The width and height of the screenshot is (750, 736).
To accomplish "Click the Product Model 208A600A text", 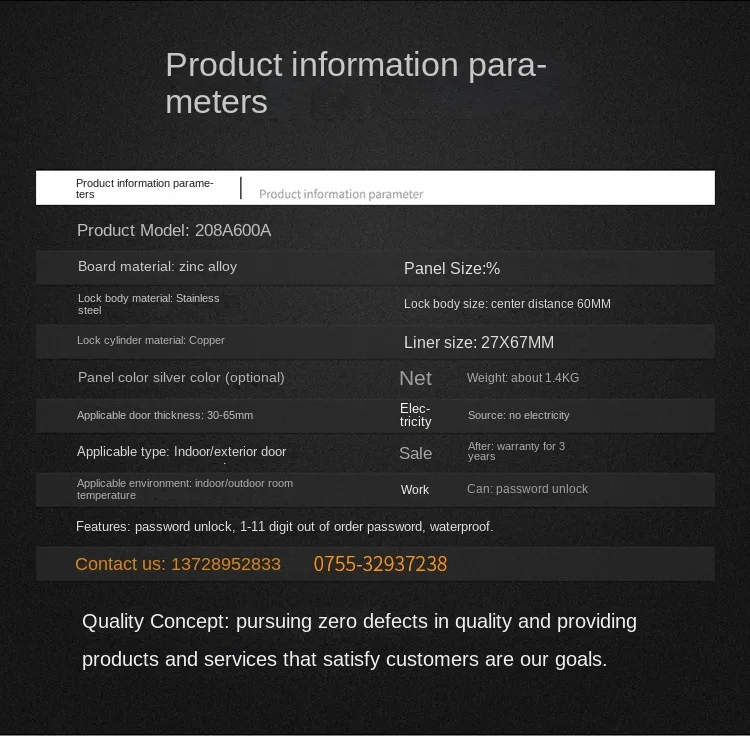I will click(x=174, y=231).
